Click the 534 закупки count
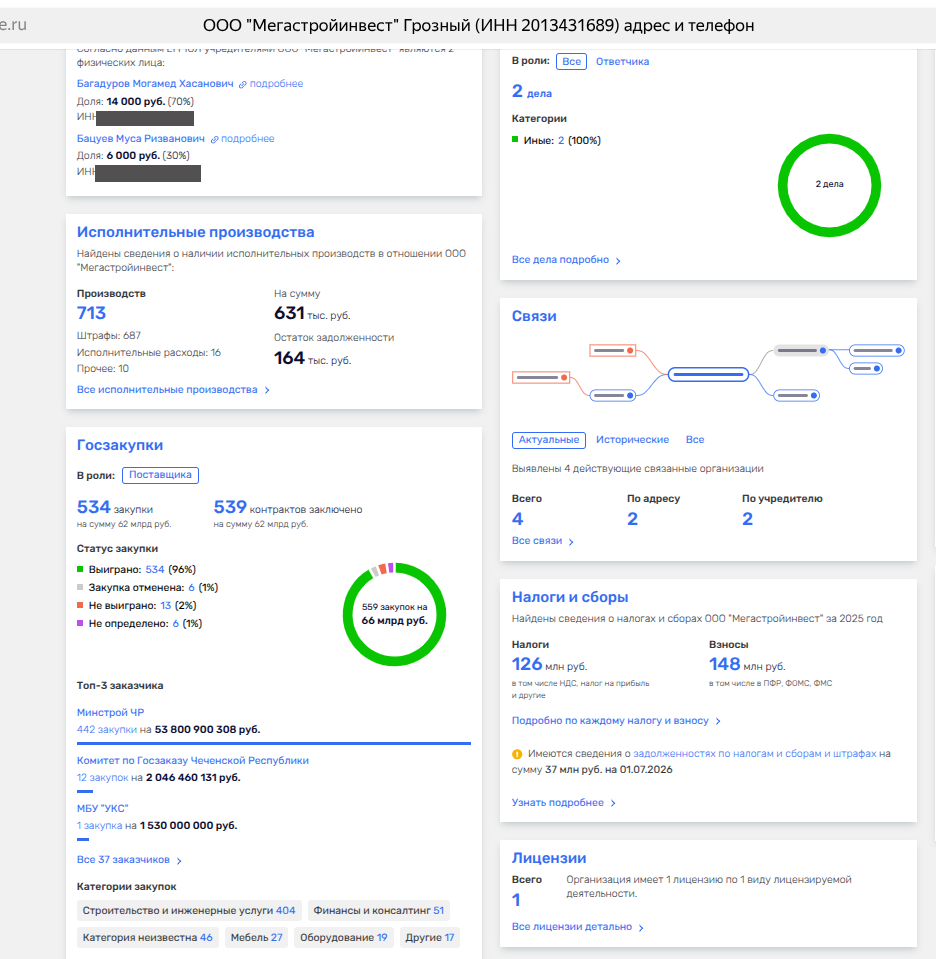Viewport: 936px width, 959px height. pyautogui.click(x=93, y=507)
